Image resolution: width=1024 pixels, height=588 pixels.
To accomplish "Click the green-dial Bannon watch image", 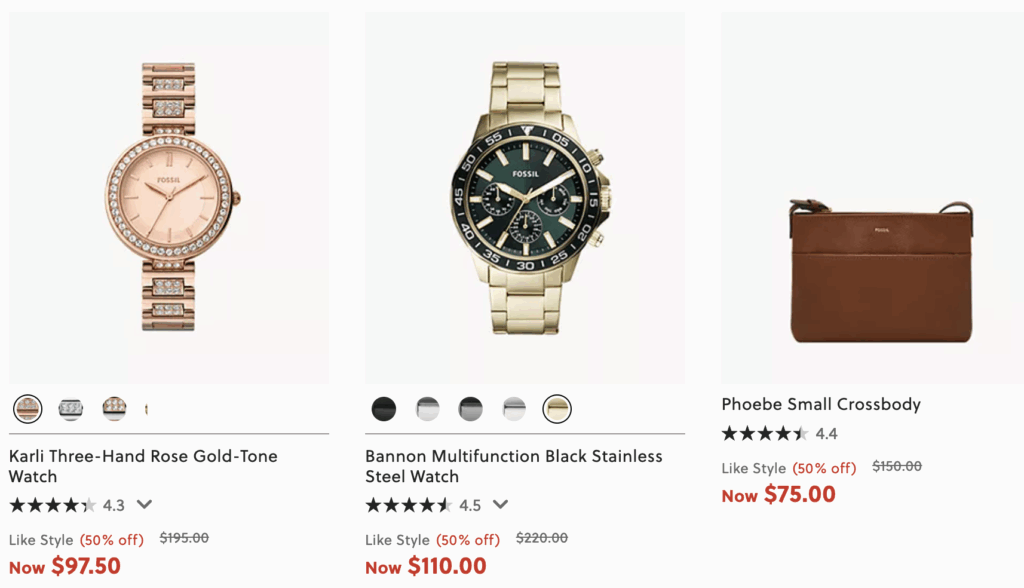I will click(525, 197).
